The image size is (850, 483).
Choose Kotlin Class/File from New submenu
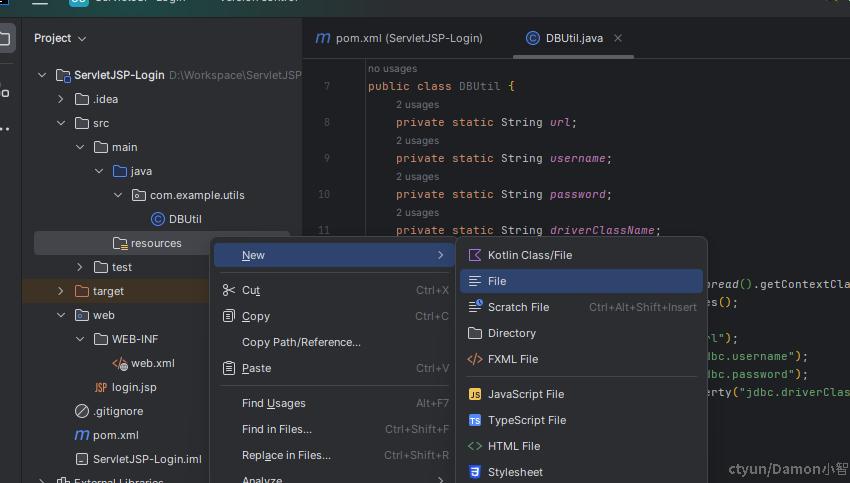coord(581,255)
